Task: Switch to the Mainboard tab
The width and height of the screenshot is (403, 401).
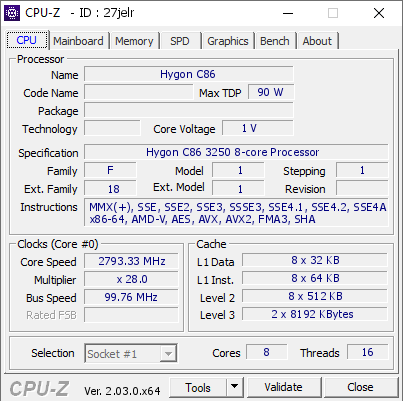Action: coord(78,41)
